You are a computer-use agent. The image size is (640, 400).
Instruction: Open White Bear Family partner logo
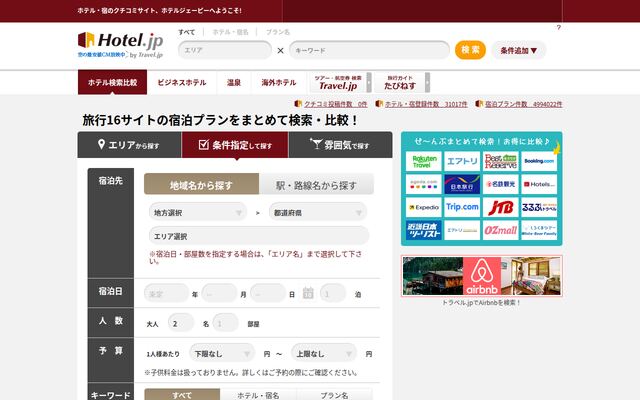(539, 230)
